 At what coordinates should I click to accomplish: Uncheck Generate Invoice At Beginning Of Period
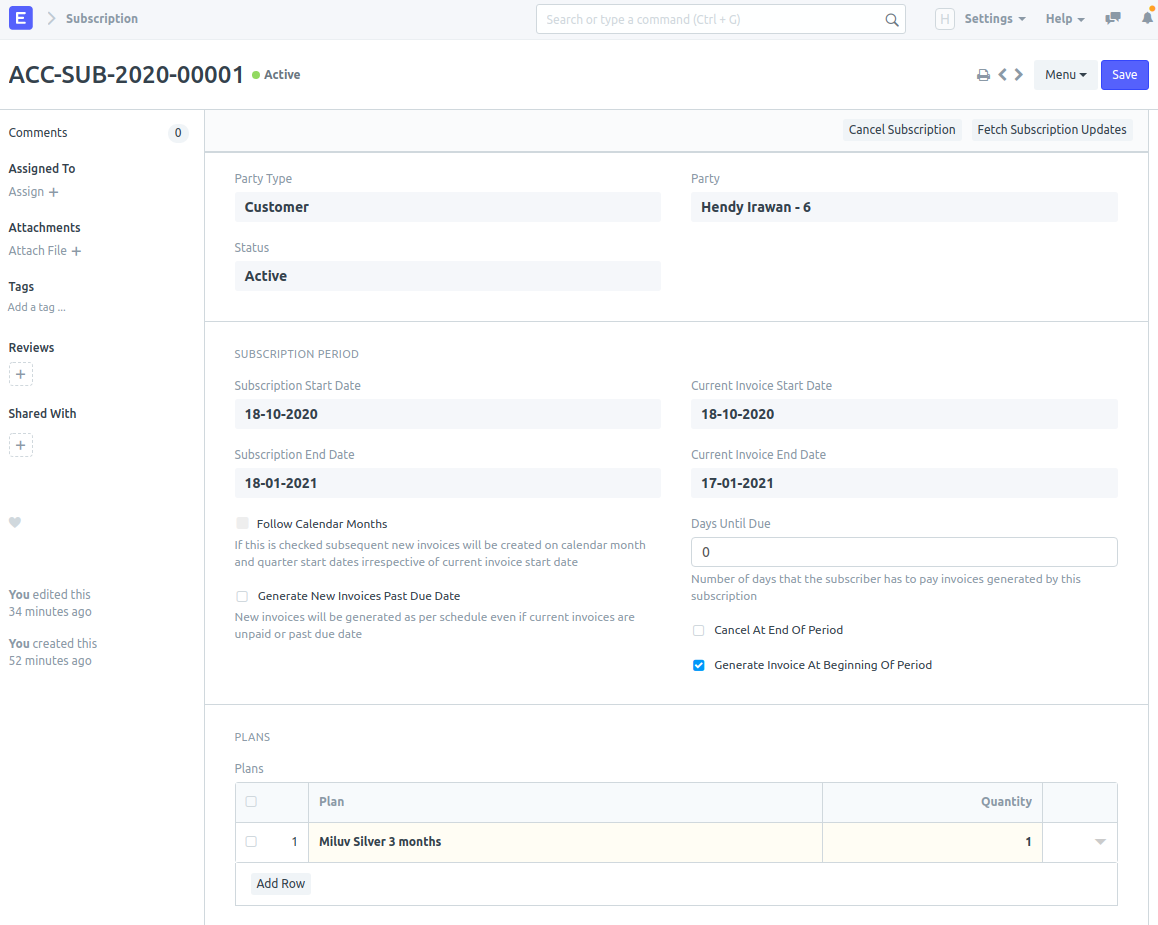click(x=699, y=665)
